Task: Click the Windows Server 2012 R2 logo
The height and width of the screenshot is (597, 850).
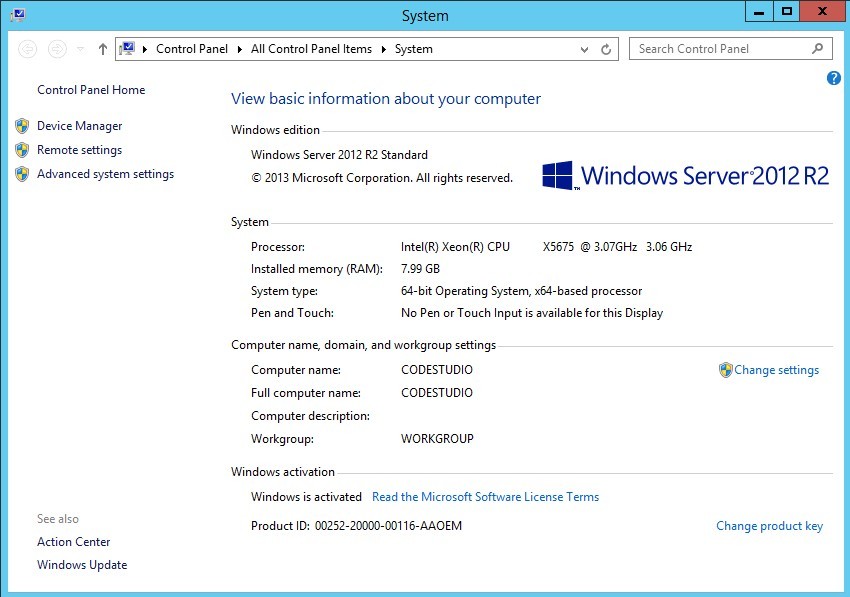Action: coord(686,176)
